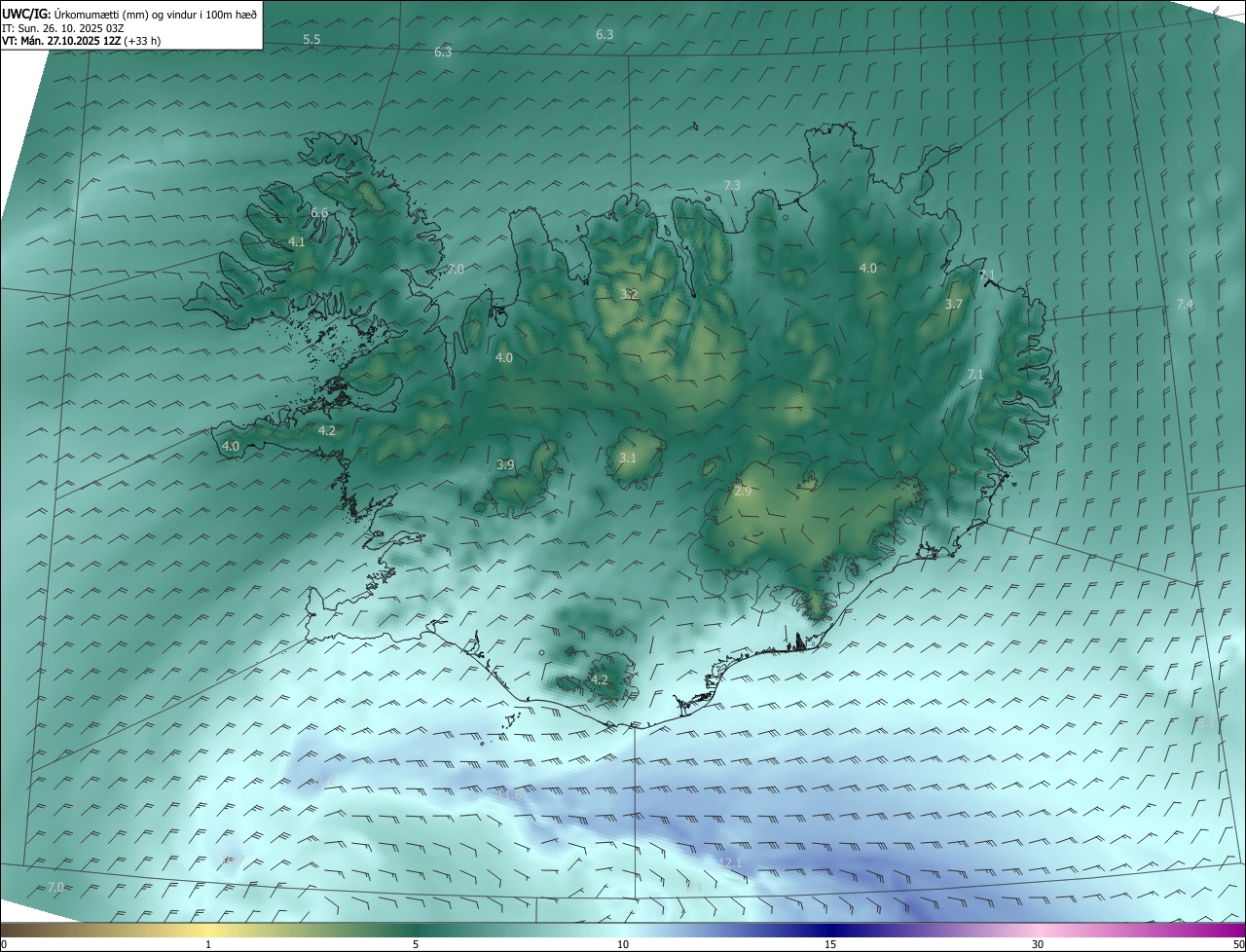Click the title line 'UWC/IG: Úrkomumætti (mm) og vindur í 100m hæð'

click(129, 15)
